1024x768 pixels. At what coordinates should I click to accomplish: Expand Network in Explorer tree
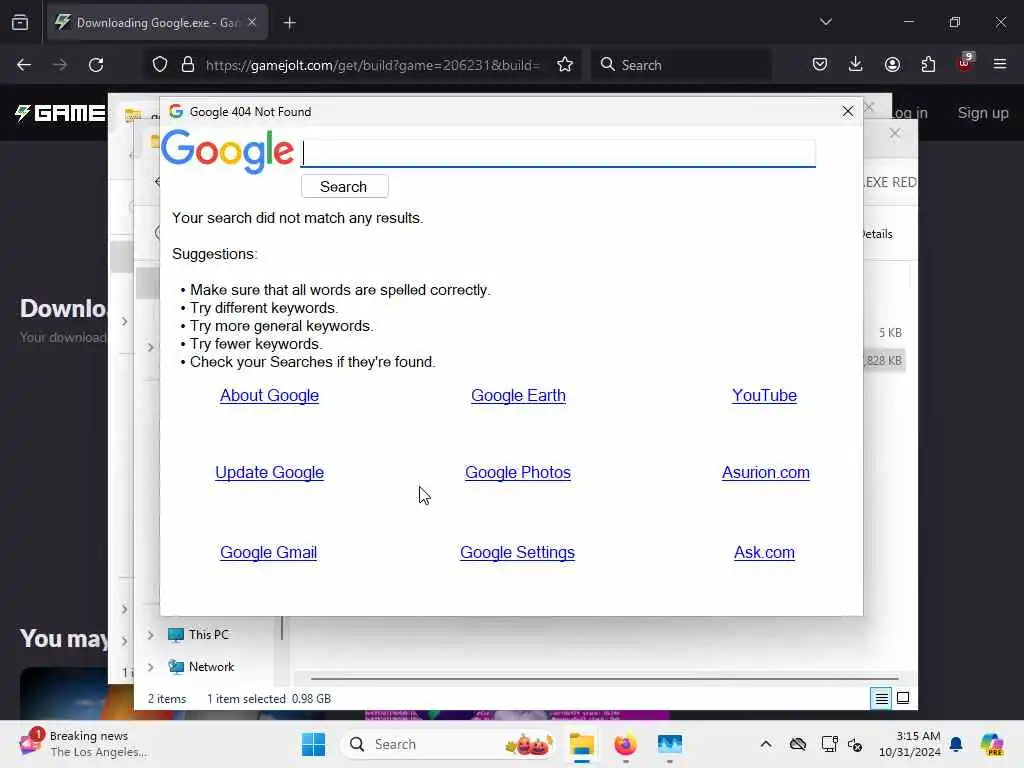[x=150, y=667]
